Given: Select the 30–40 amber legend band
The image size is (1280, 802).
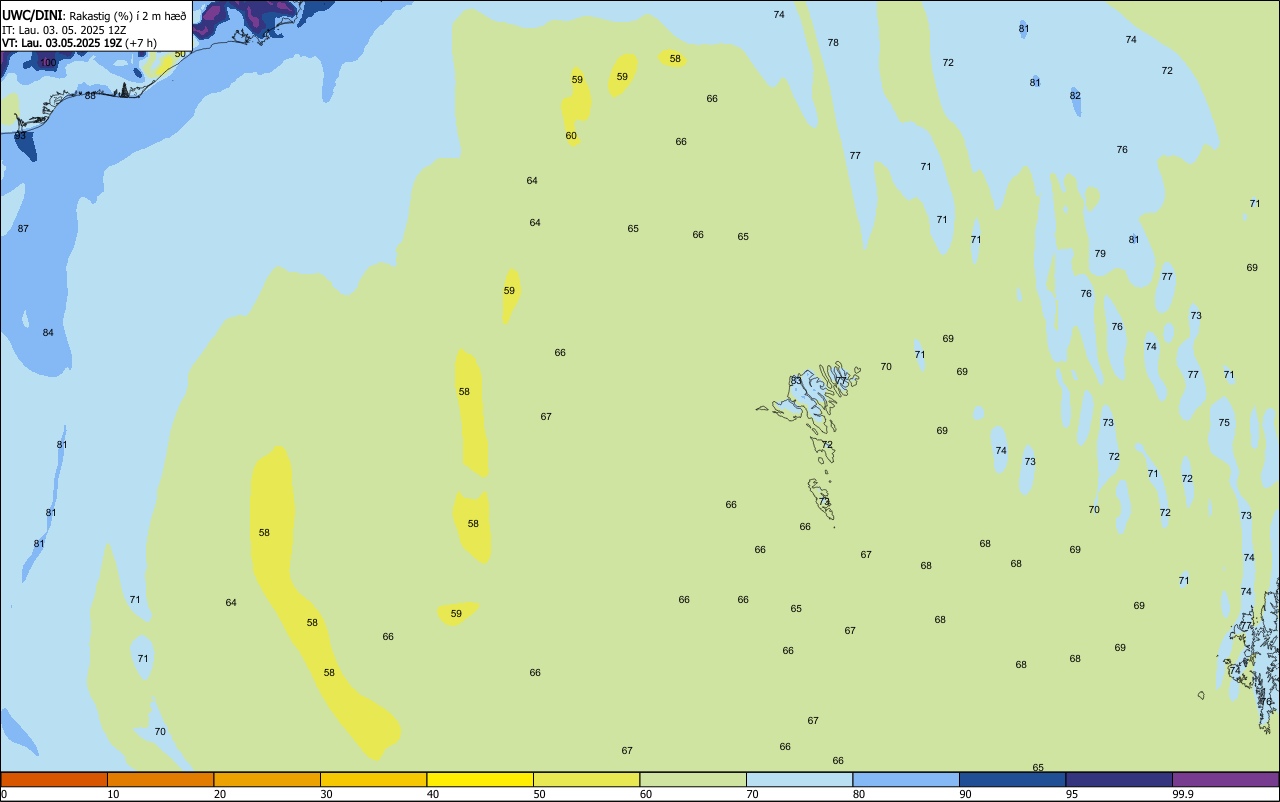Looking at the screenshot, I should point(373,779).
